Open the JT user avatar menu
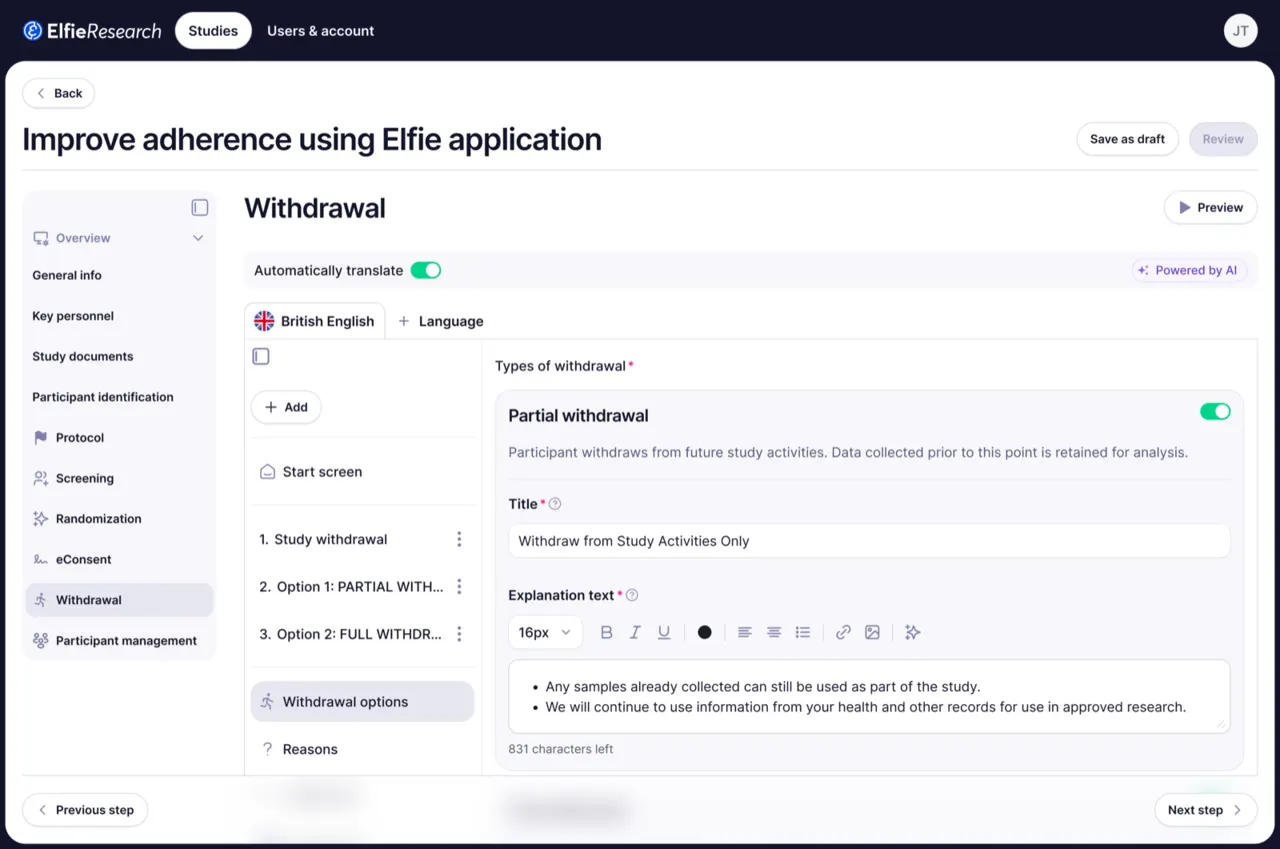The width and height of the screenshot is (1280, 849). tap(1240, 31)
